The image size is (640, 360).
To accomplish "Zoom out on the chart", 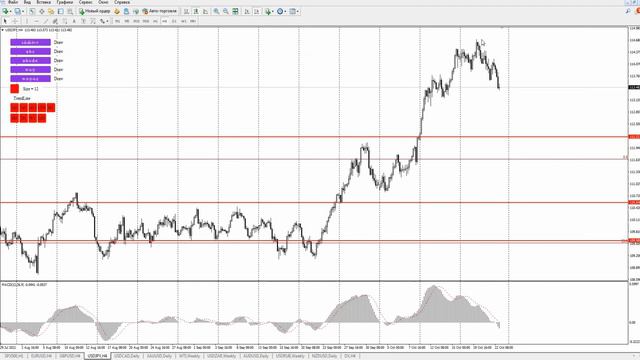I will [x=226, y=11].
